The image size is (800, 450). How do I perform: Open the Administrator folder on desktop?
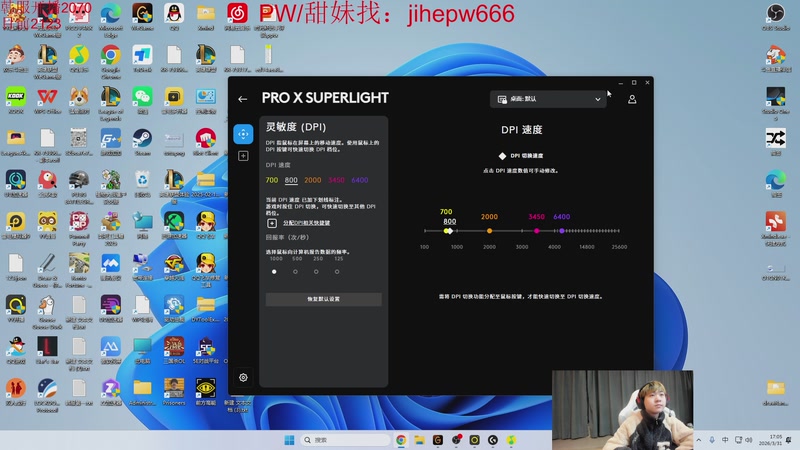pyautogui.click(x=142, y=392)
